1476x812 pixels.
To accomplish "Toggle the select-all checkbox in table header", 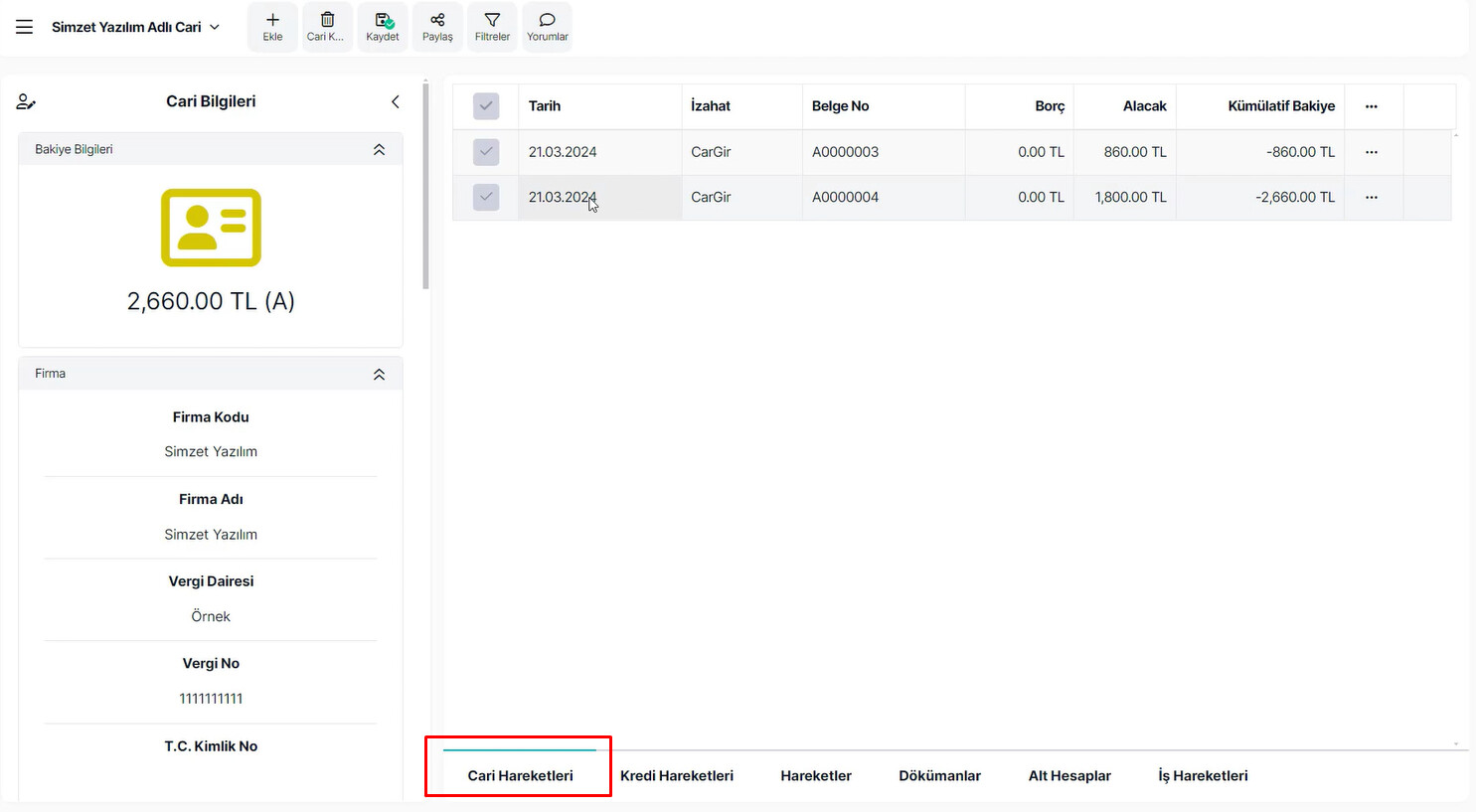I will click(486, 106).
